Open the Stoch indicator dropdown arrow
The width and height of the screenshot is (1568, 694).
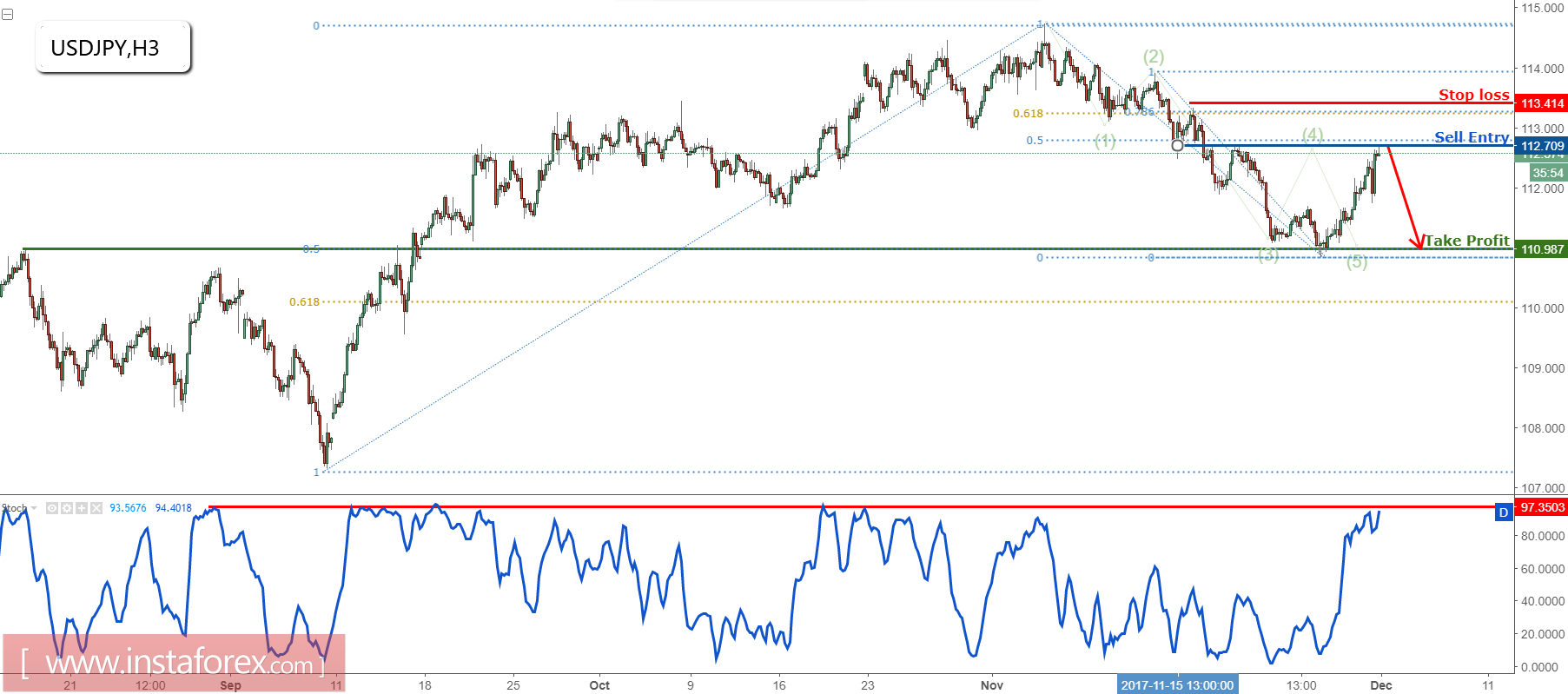tap(34, 508)
